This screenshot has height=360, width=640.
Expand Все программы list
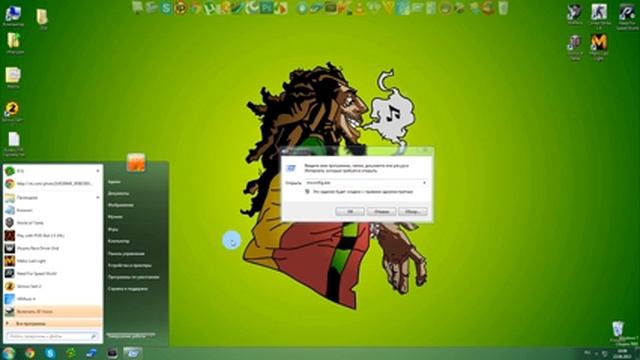tap(53, 324)
